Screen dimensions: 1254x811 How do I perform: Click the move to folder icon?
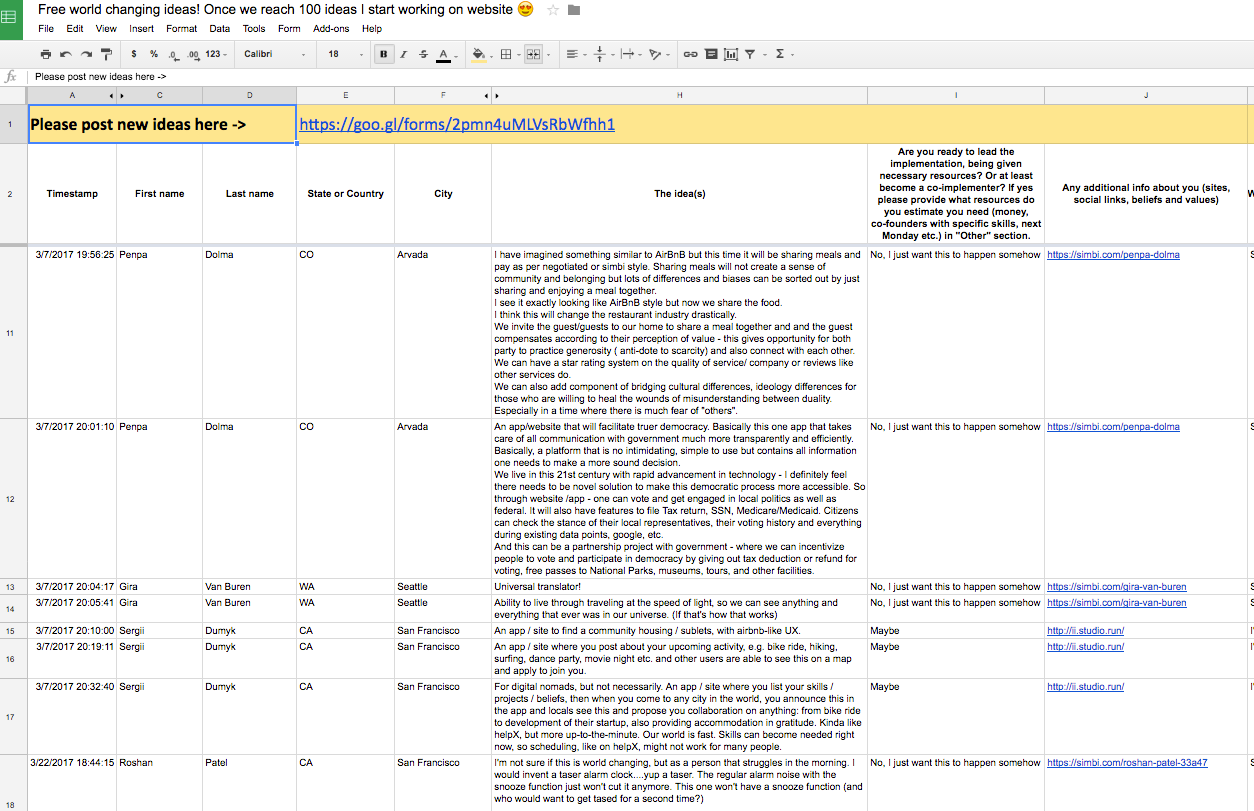pyautogui.click(x=574, y=10)
